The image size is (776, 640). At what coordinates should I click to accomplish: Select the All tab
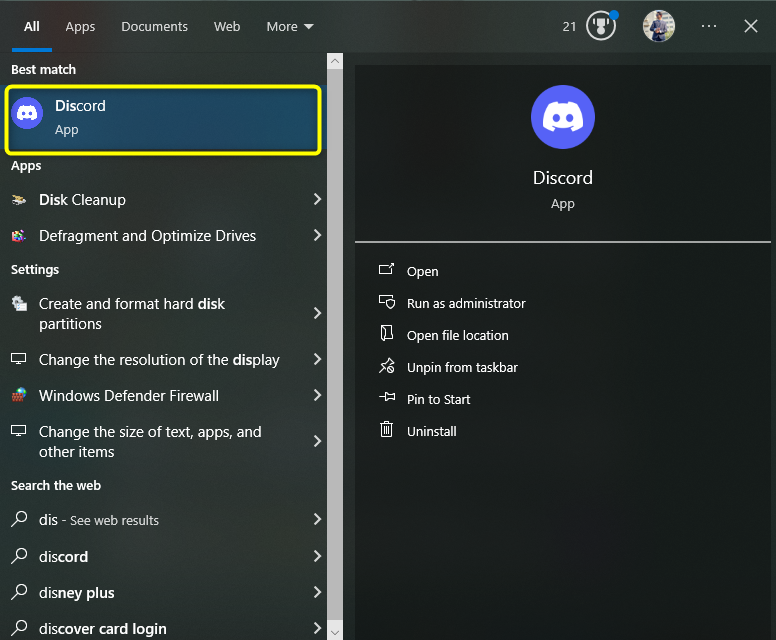tap(32, 26)
